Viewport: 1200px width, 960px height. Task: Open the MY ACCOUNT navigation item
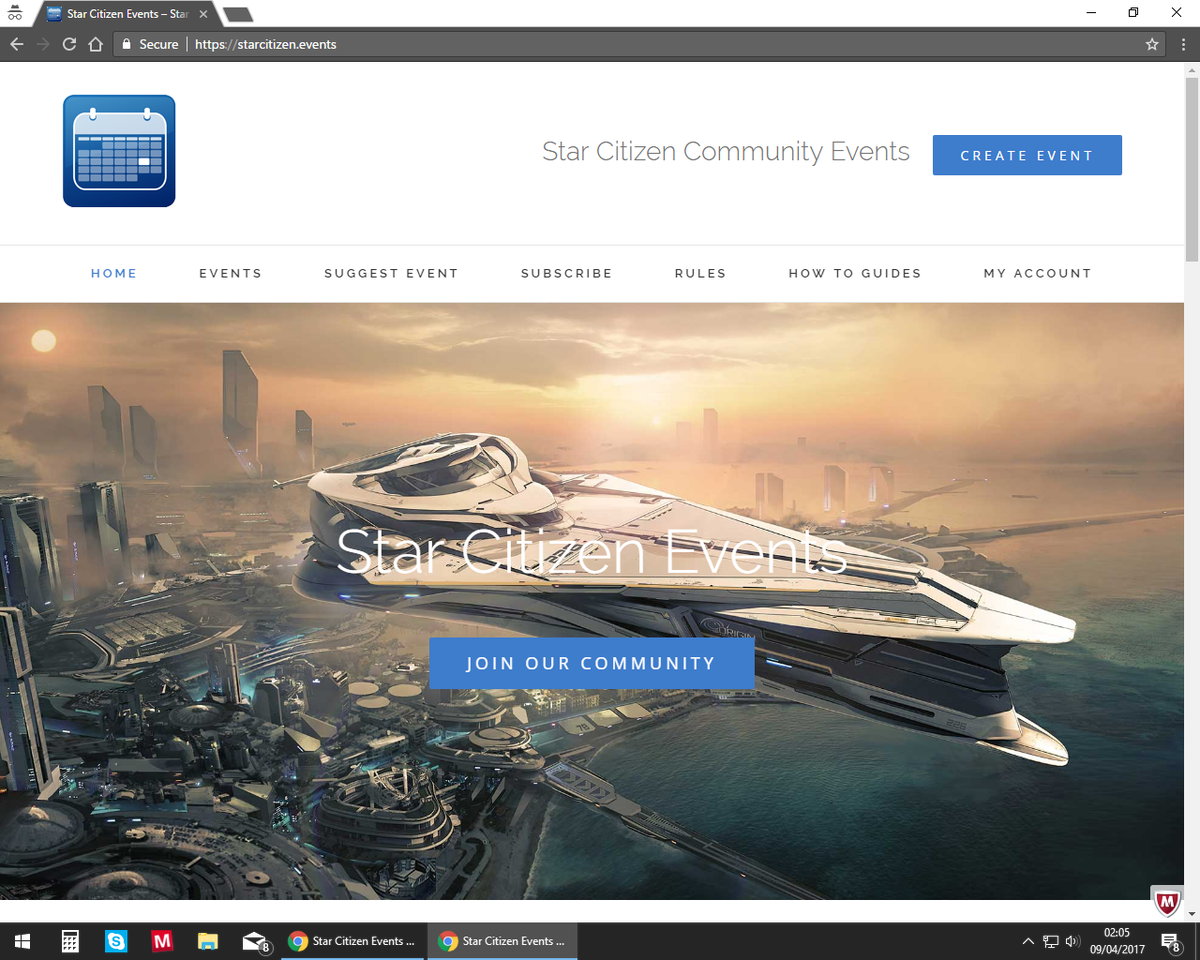[1038, 273]
